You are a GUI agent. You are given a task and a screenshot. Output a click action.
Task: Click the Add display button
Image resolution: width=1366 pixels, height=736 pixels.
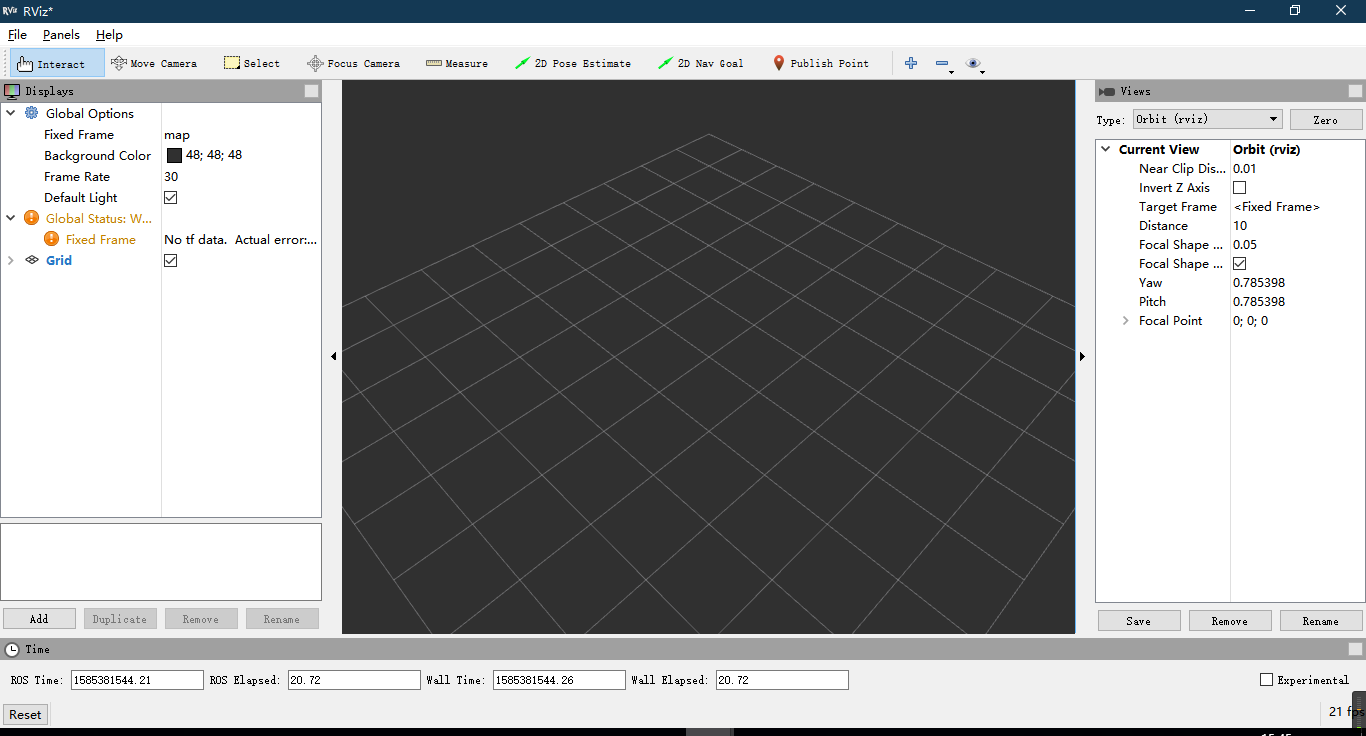(39, 619)
